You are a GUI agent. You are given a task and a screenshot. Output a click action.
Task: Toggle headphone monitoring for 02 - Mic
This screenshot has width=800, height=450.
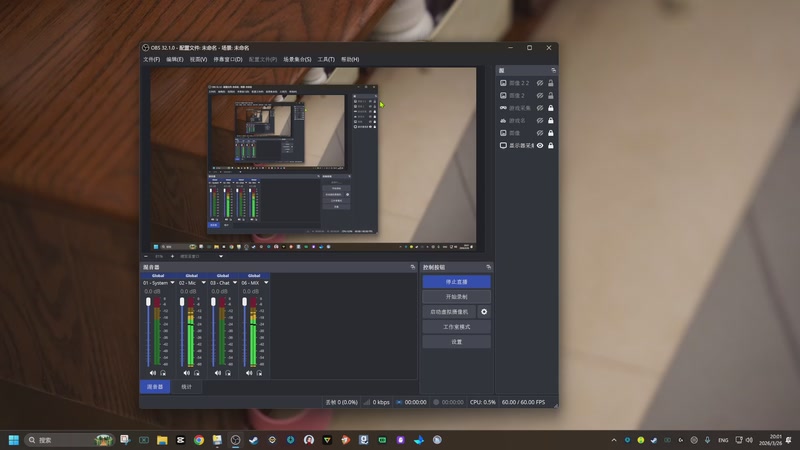(197, 373)
